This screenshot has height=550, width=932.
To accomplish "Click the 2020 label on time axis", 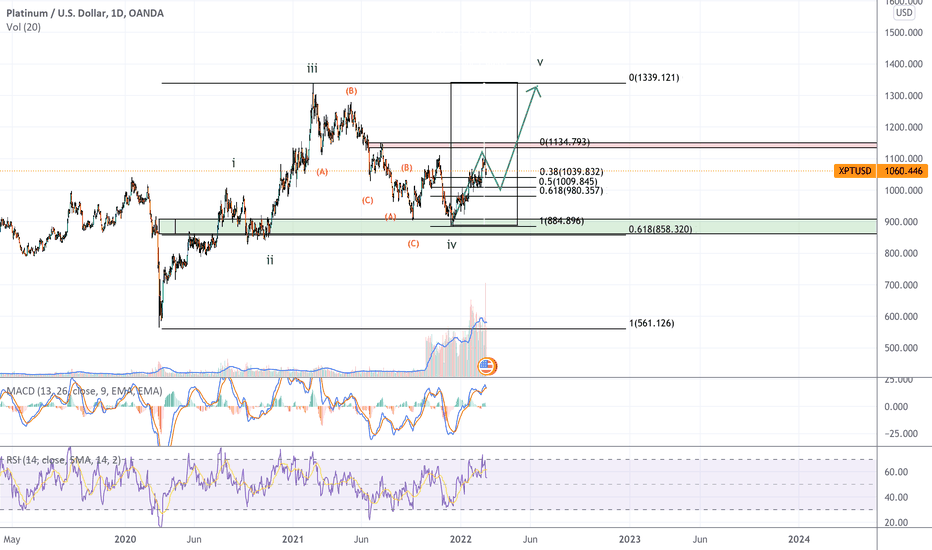I will (125, 539).
